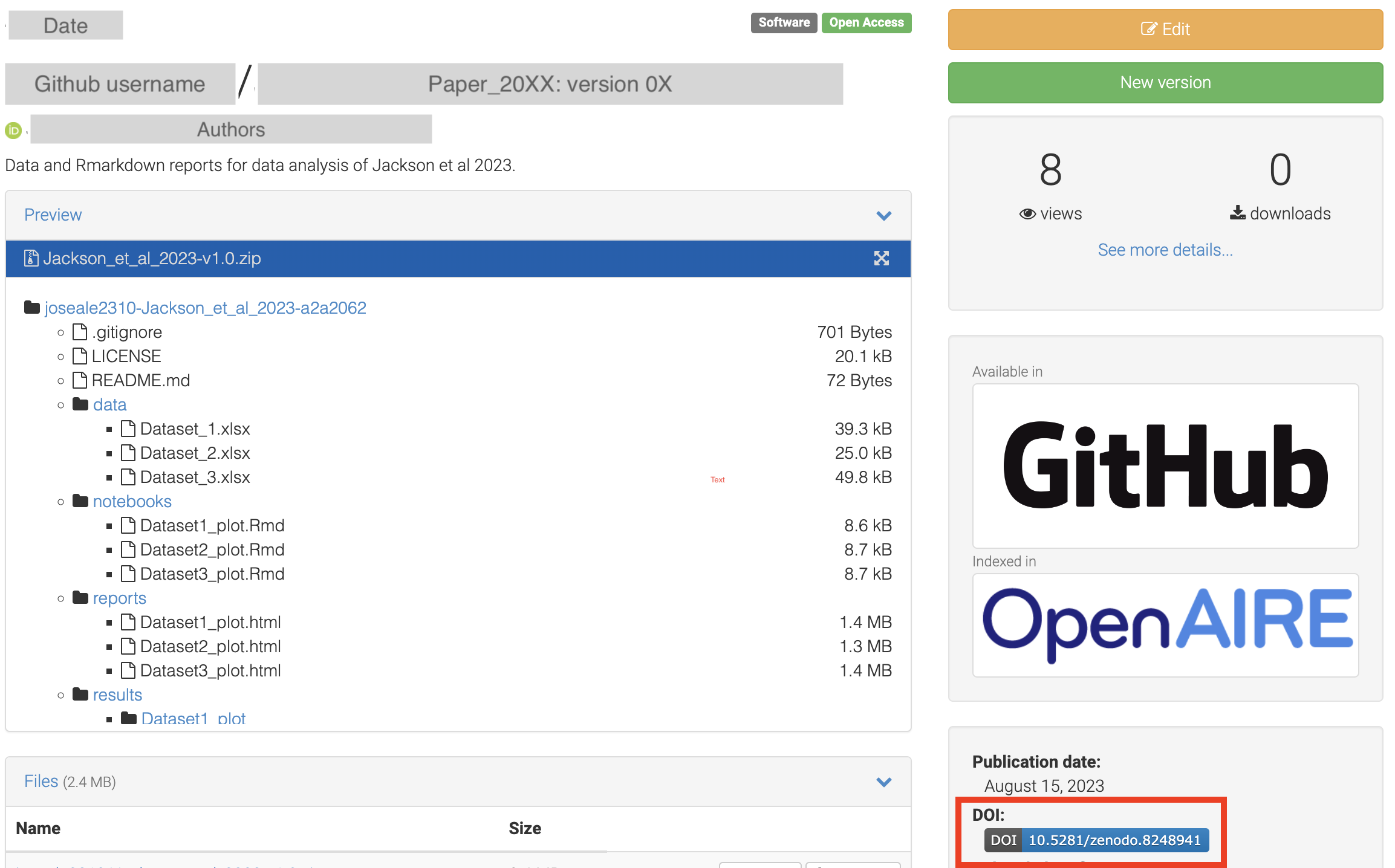Select Dataset_2.xlsx in the data folder

tap(195, 453)
